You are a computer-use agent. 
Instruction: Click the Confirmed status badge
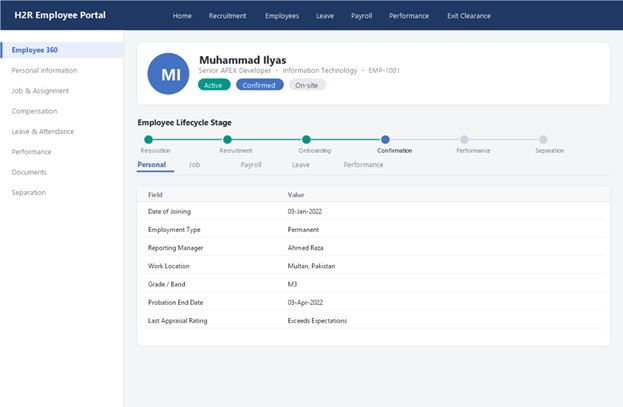(x=259, y=85)
